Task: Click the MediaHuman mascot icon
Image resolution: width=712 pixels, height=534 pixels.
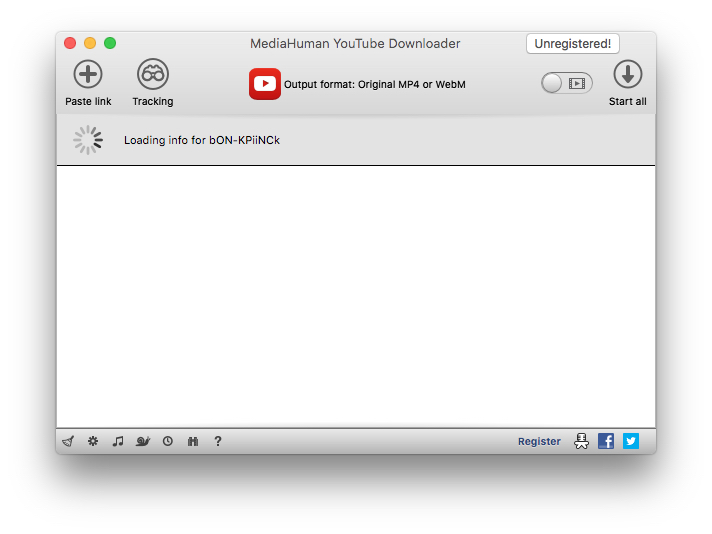Action: point(581,441)
